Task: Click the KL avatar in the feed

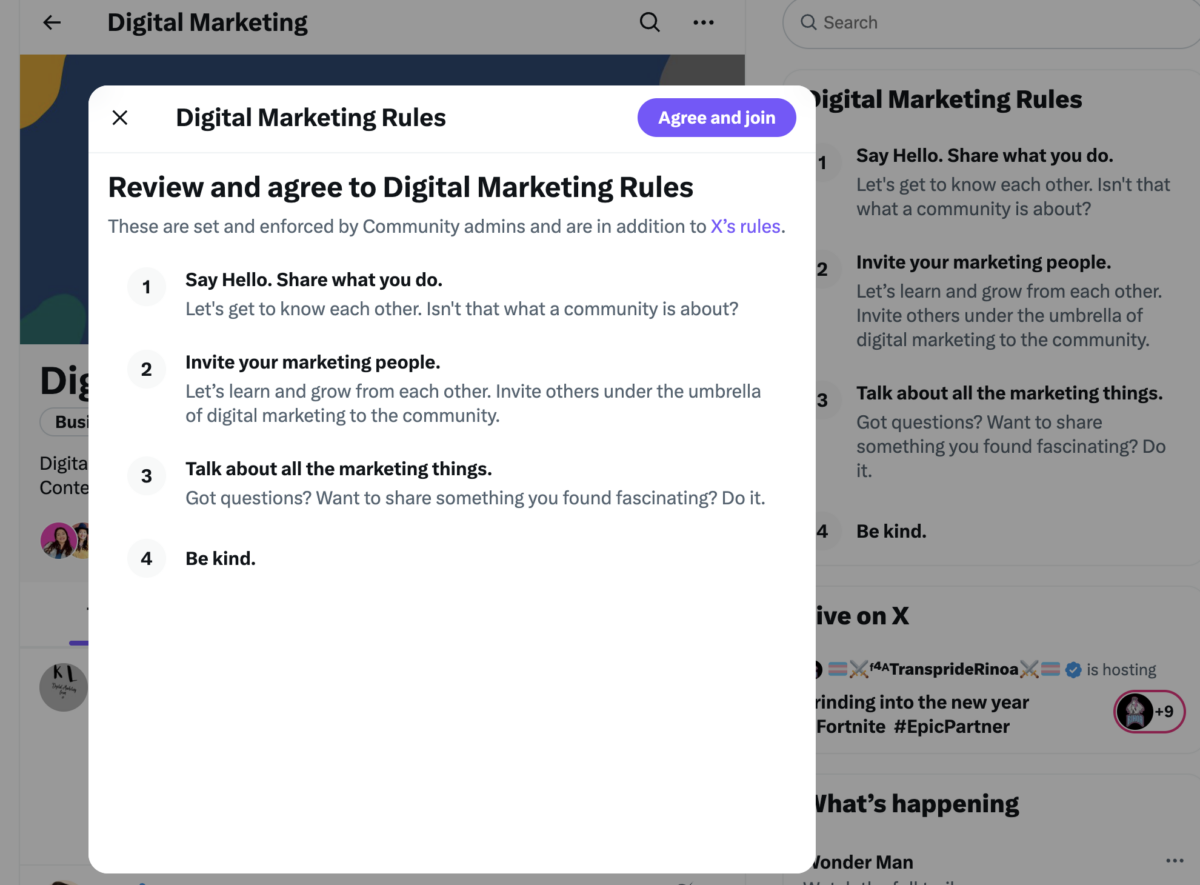Action: pos(63,687)
